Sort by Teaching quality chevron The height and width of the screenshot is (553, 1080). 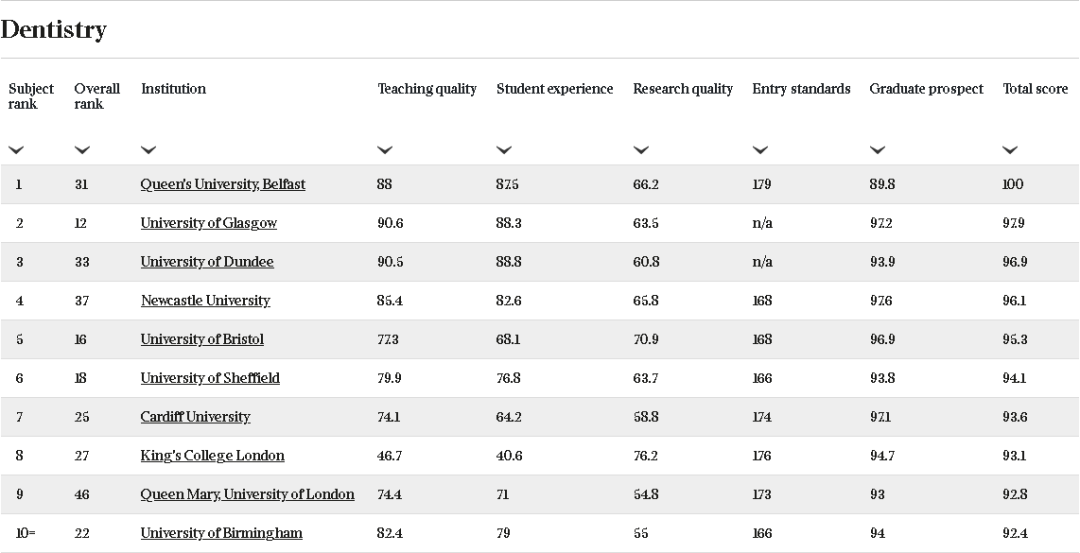click(385, 150)
